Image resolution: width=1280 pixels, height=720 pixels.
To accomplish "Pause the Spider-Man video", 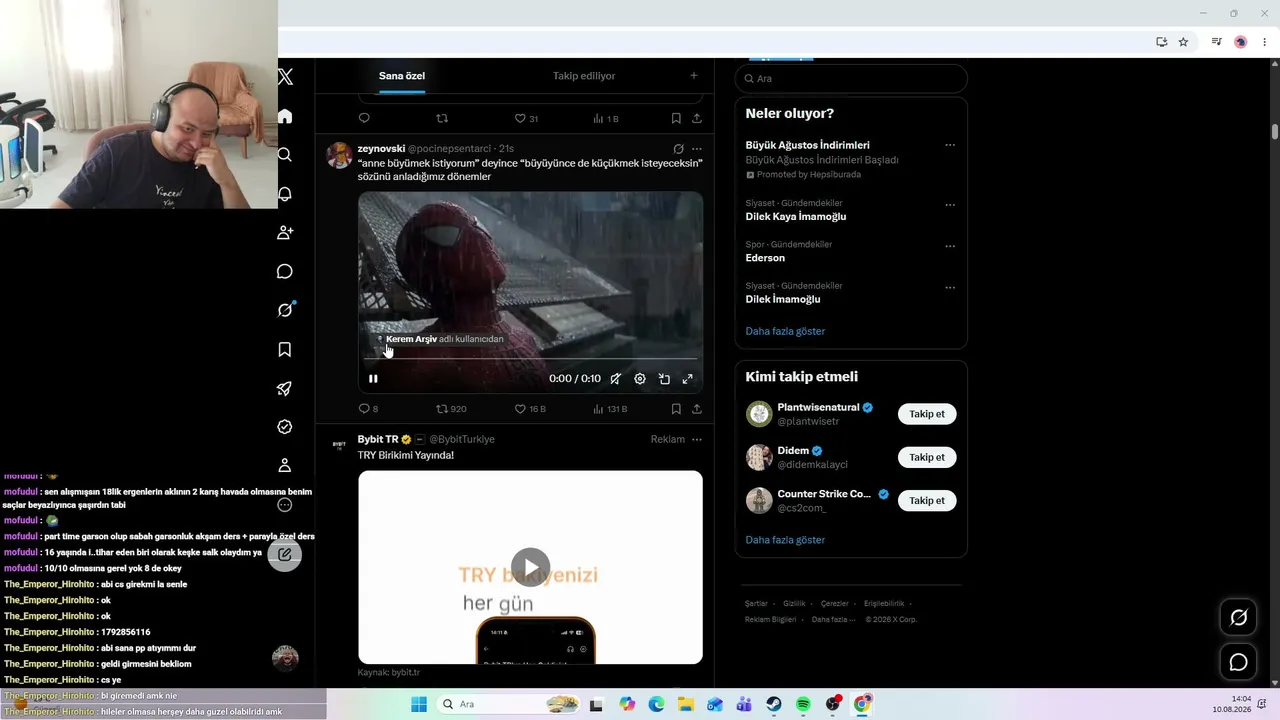I will 373,379.
